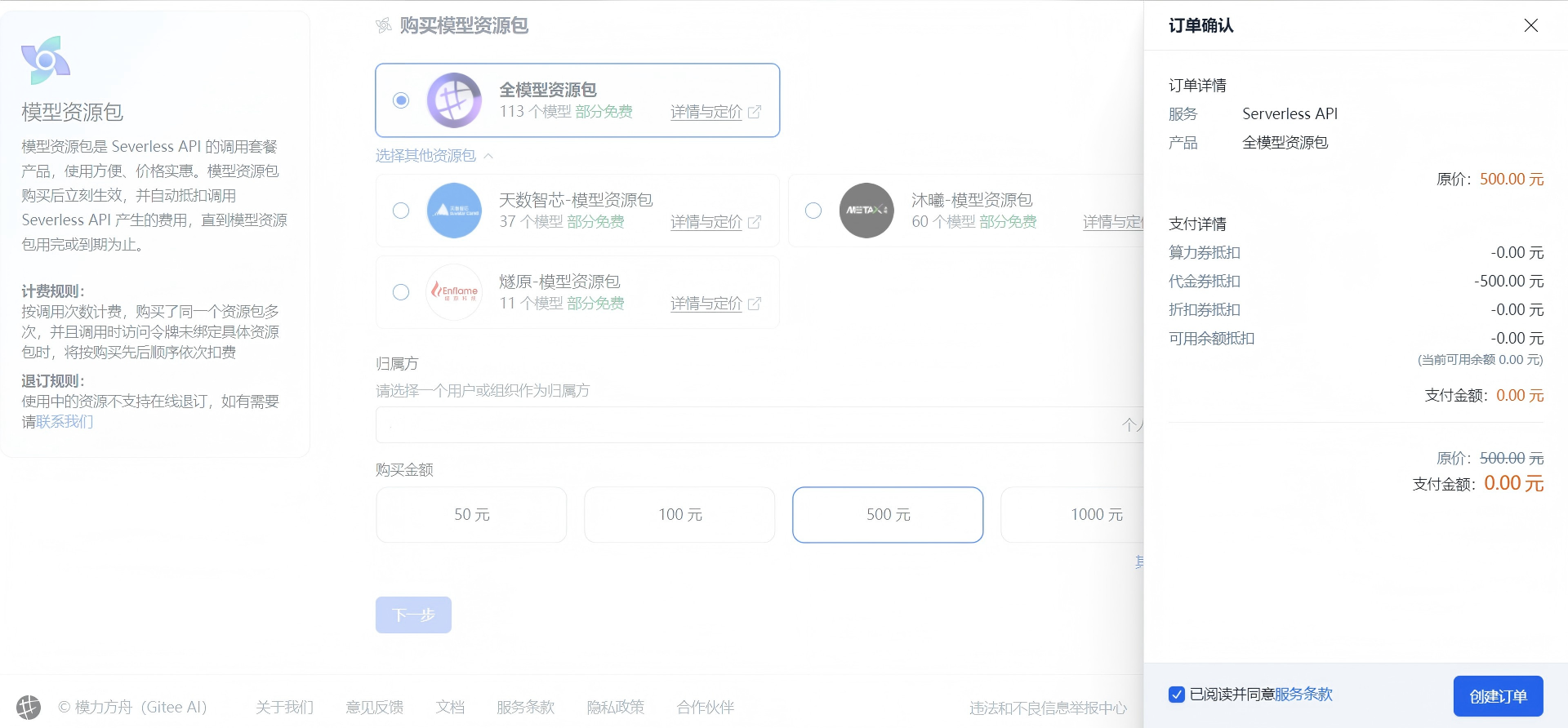Click the 模型资源包 logo in sidebar card
The image size is (1568, 728).
tap(46, 60)
